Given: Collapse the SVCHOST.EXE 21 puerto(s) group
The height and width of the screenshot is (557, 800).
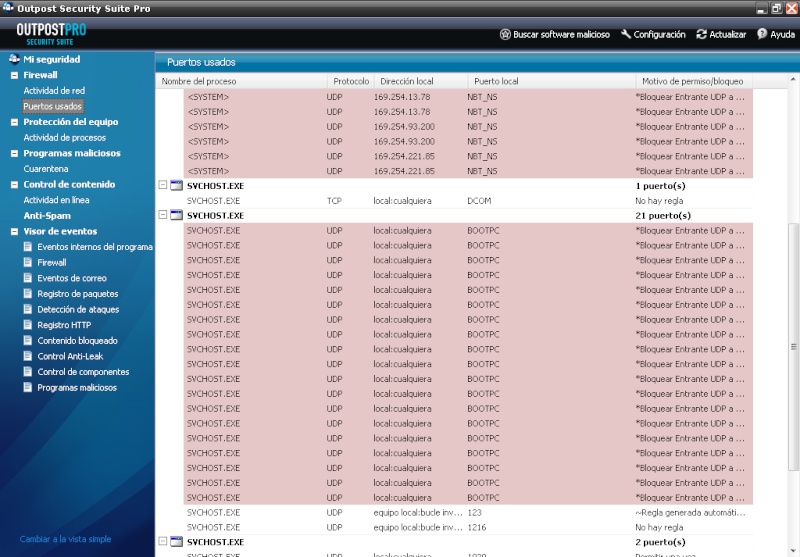Looking at the screenshot, I should tap(163, 215).
